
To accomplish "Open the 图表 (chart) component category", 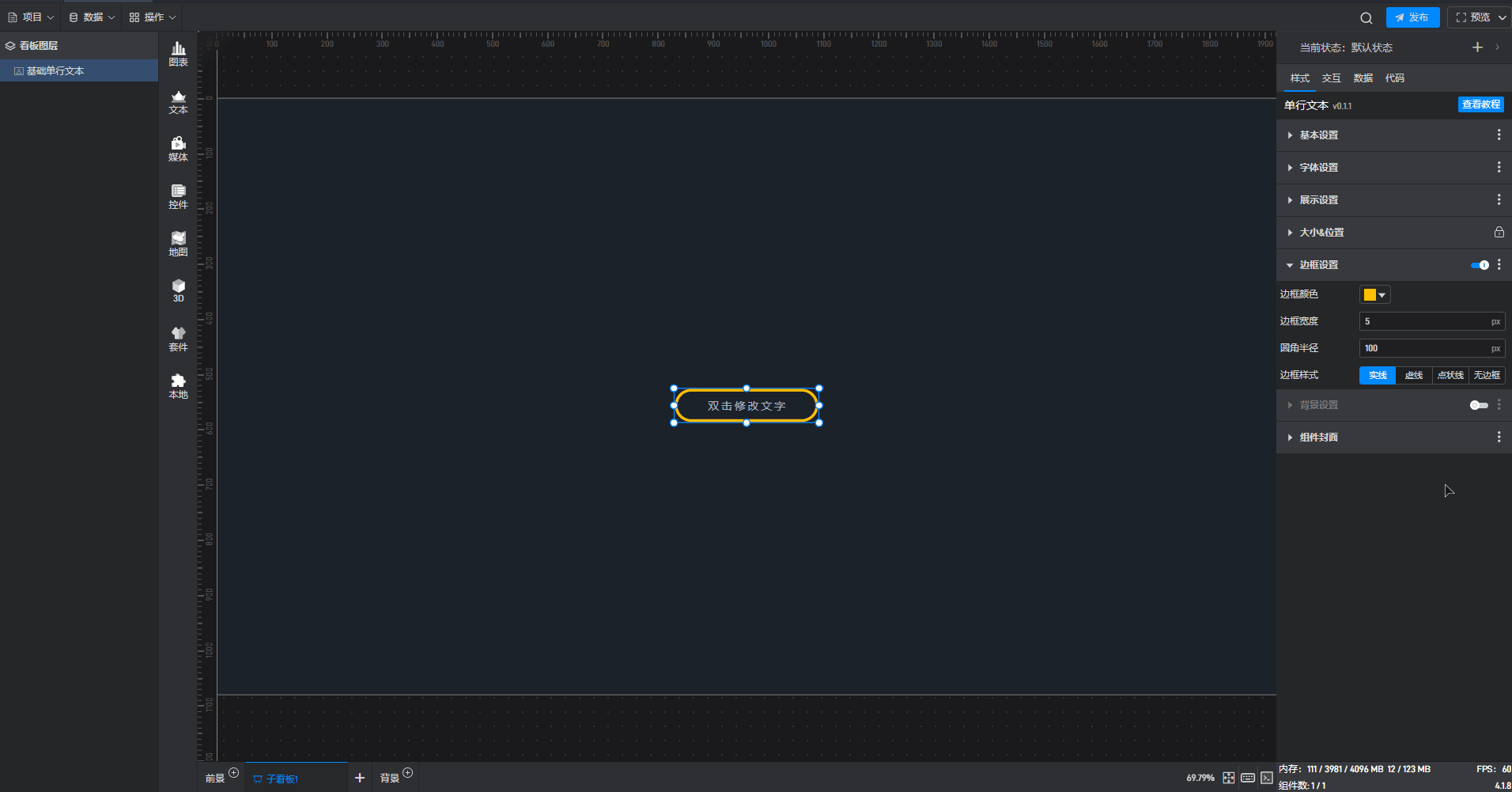I will pyautogui.click(x=179, y=55).
